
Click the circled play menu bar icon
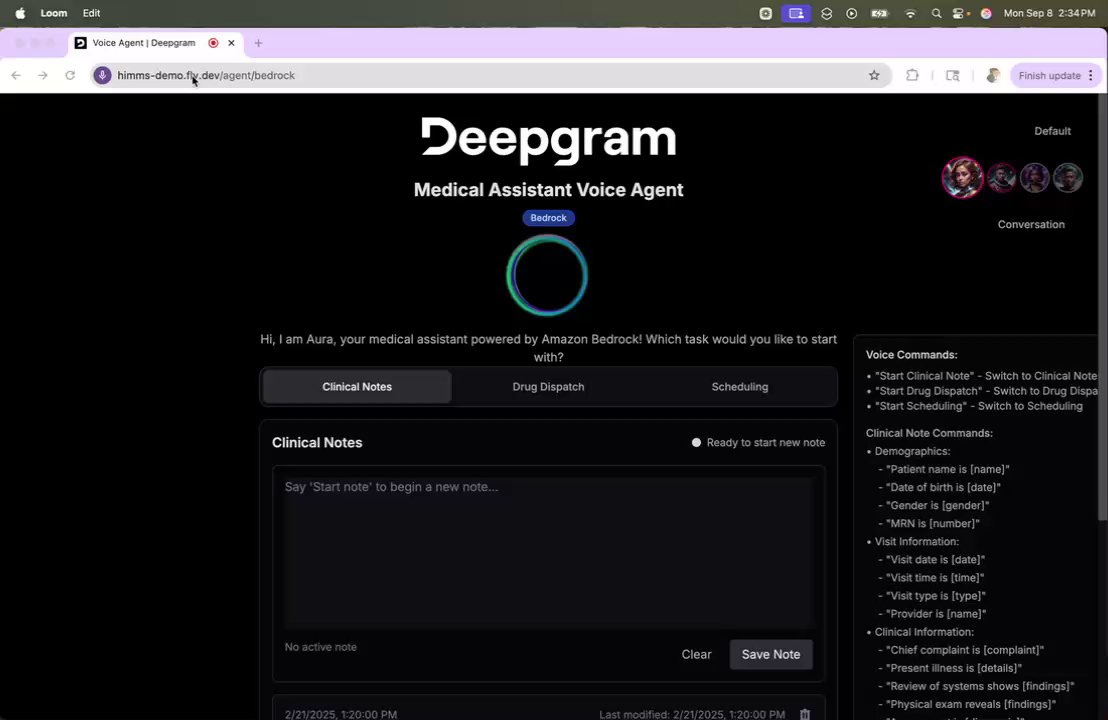pos(851,13)
